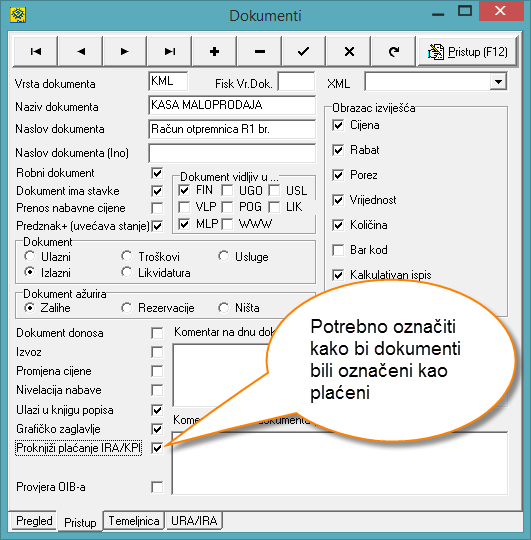This screenshot has width=531, height=540.
Task: Switch to the Temeljnica tab
Action: pyautogui.click(x=134, y=521)
